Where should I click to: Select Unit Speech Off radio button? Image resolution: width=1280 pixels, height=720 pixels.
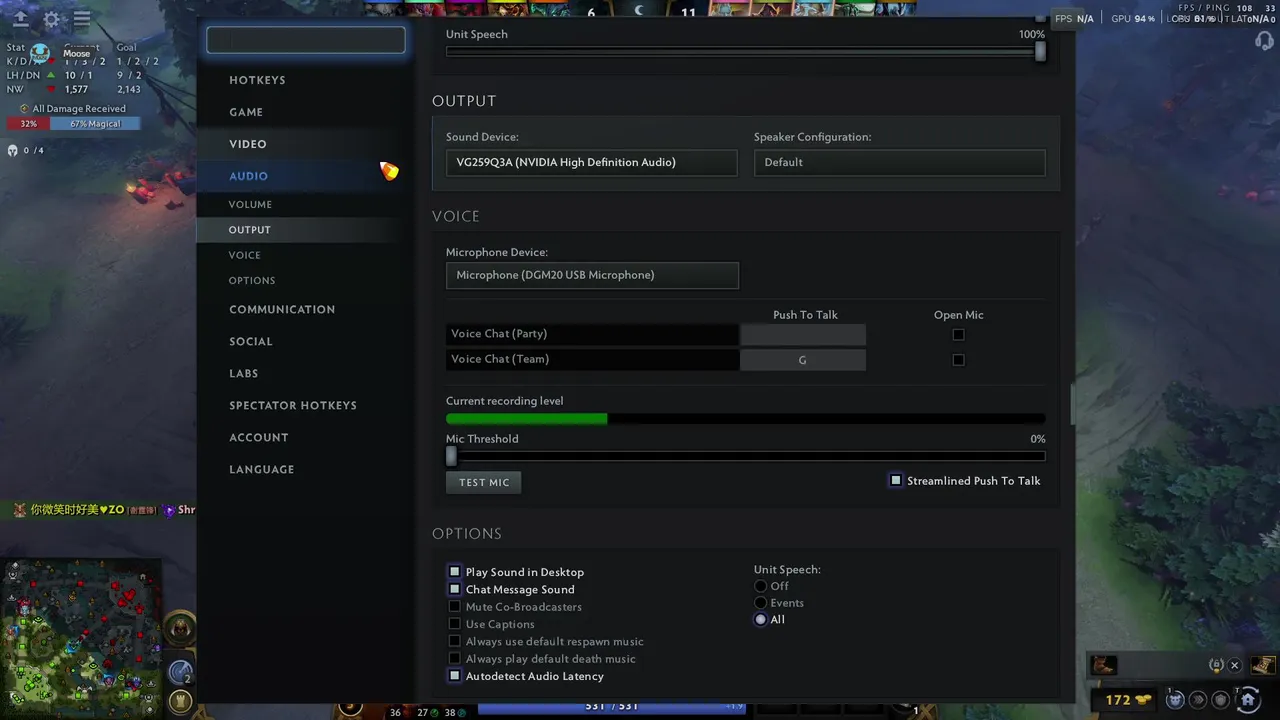761,586
